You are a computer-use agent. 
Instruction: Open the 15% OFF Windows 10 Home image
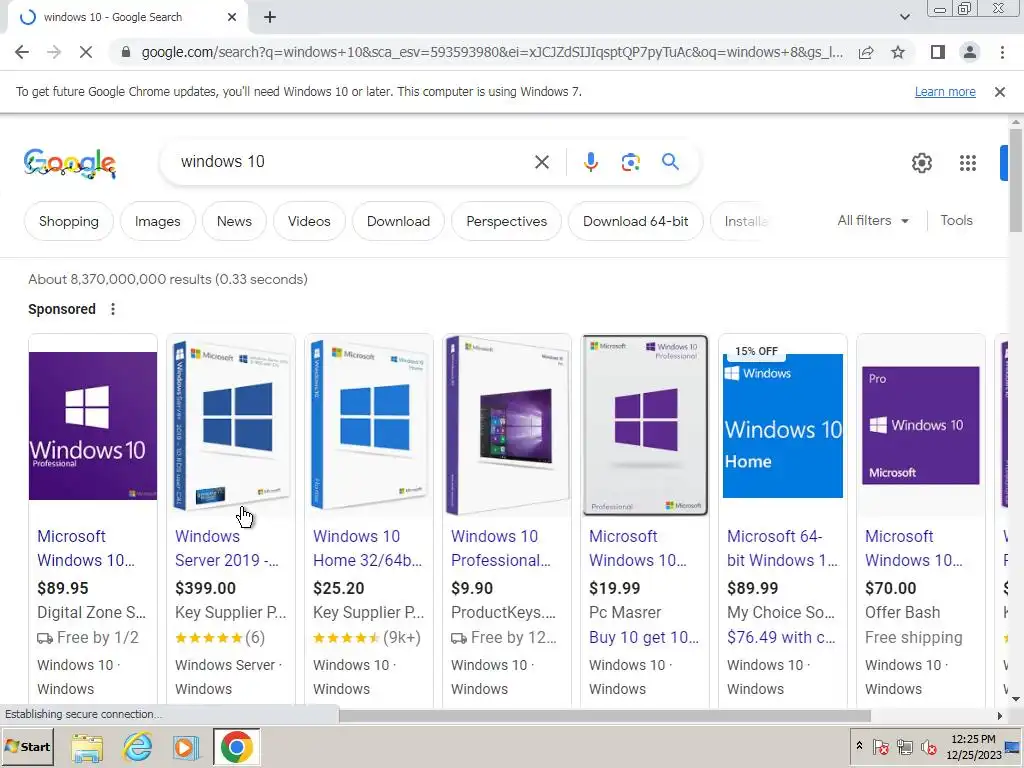point(782,424)
